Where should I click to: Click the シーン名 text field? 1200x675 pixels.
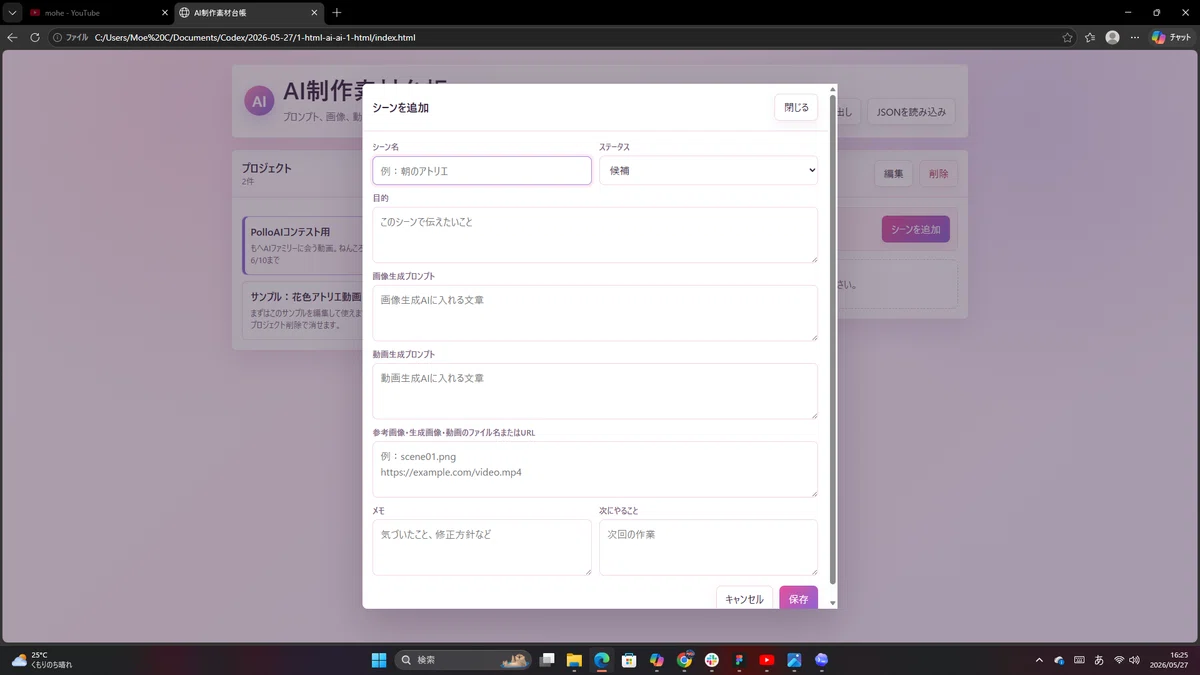tap(482, 171)
